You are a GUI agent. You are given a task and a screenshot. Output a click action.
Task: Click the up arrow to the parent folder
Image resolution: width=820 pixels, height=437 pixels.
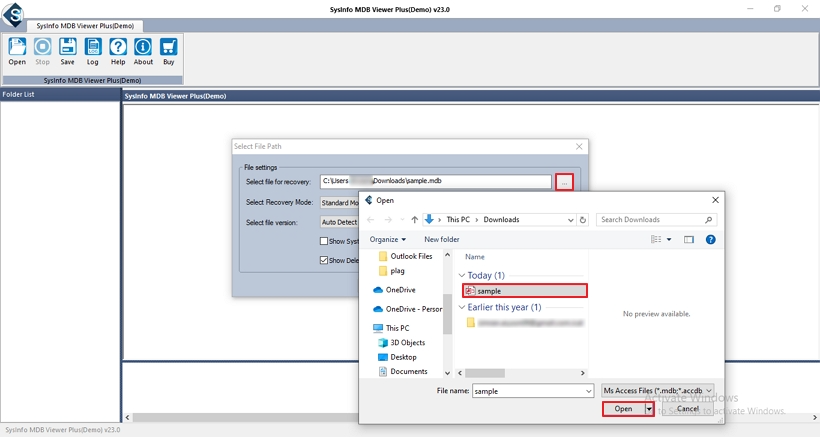click(414, 220)
